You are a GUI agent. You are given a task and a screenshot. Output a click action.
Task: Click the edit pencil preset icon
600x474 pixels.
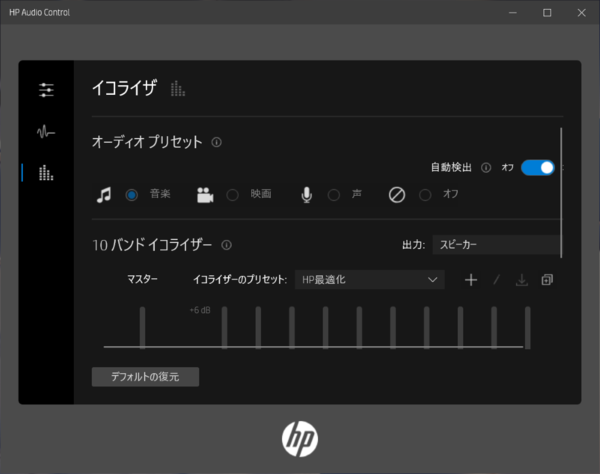[x=497, y=280]
